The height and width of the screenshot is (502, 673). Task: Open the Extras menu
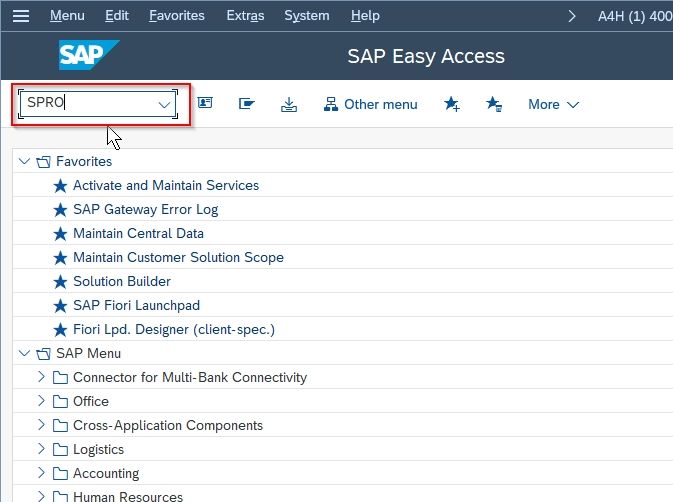tap(245, 16)
